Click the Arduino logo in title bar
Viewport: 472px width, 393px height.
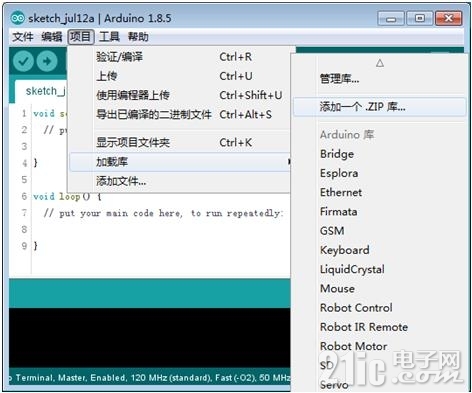17,18
